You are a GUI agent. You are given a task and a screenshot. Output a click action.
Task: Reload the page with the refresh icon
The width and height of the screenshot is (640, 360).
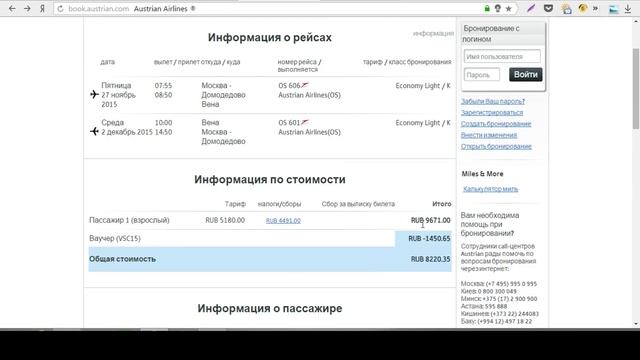click(x=60, y=9)
